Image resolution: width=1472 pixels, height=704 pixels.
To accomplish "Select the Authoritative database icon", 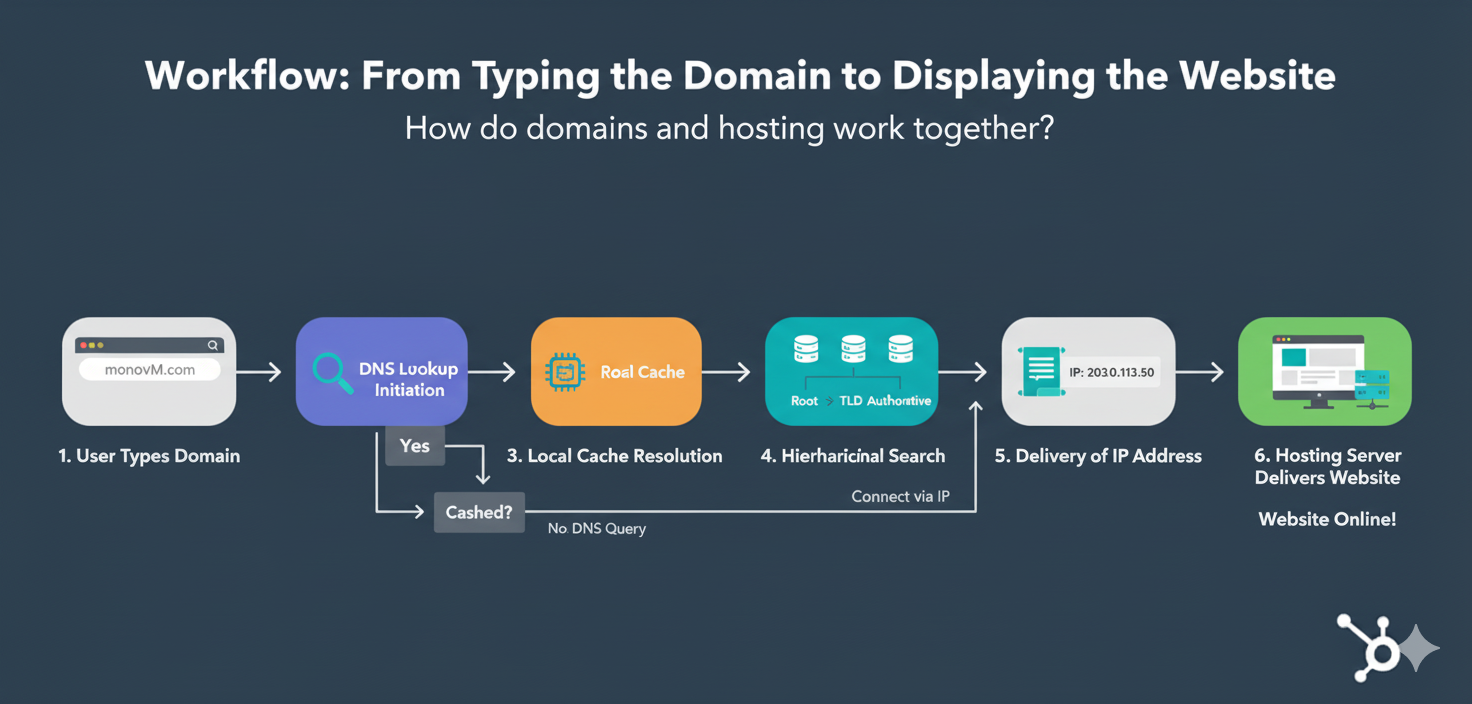I will click(900, 347).
